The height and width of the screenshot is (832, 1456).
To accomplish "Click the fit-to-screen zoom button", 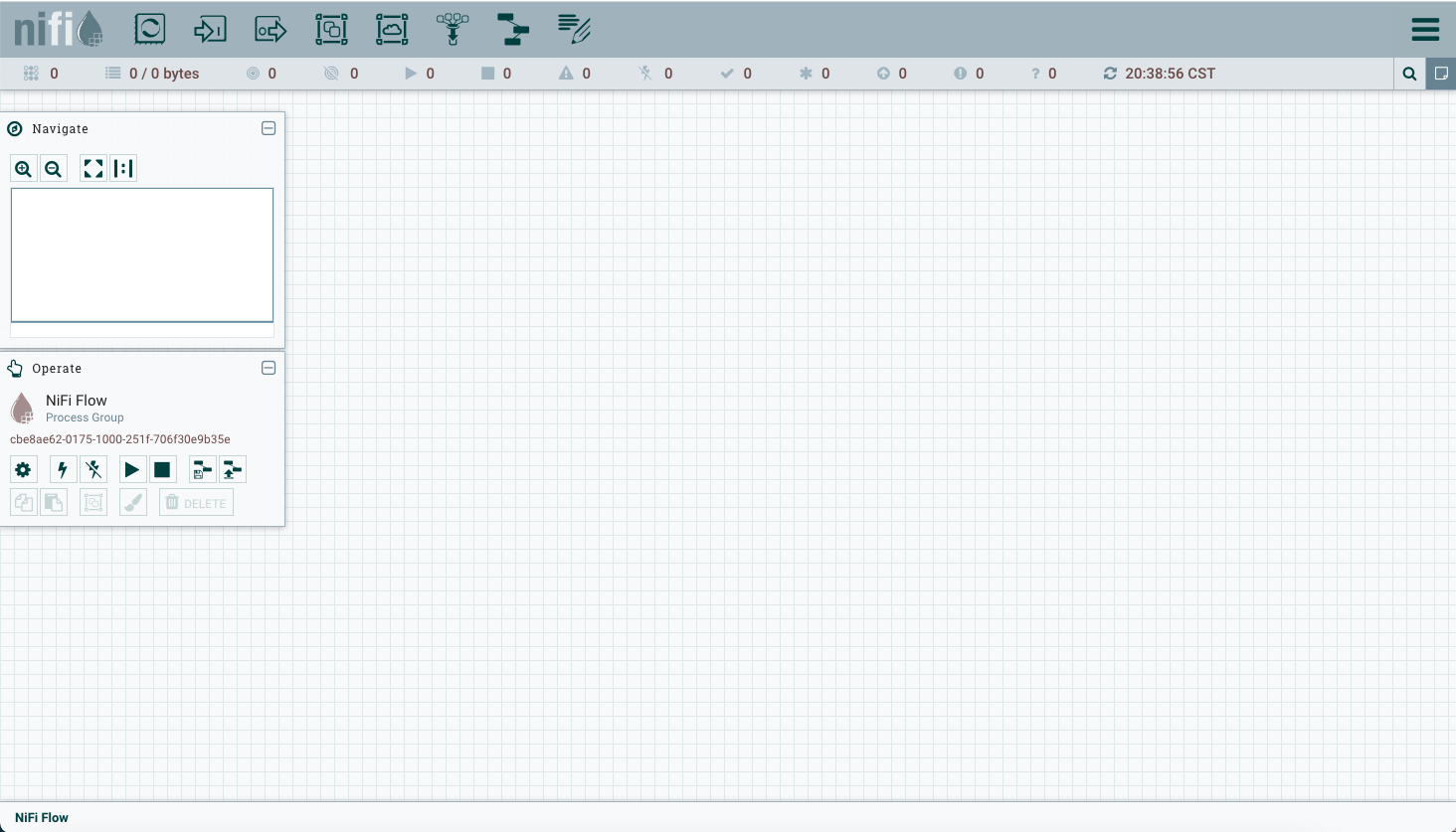I will (93, 169).
